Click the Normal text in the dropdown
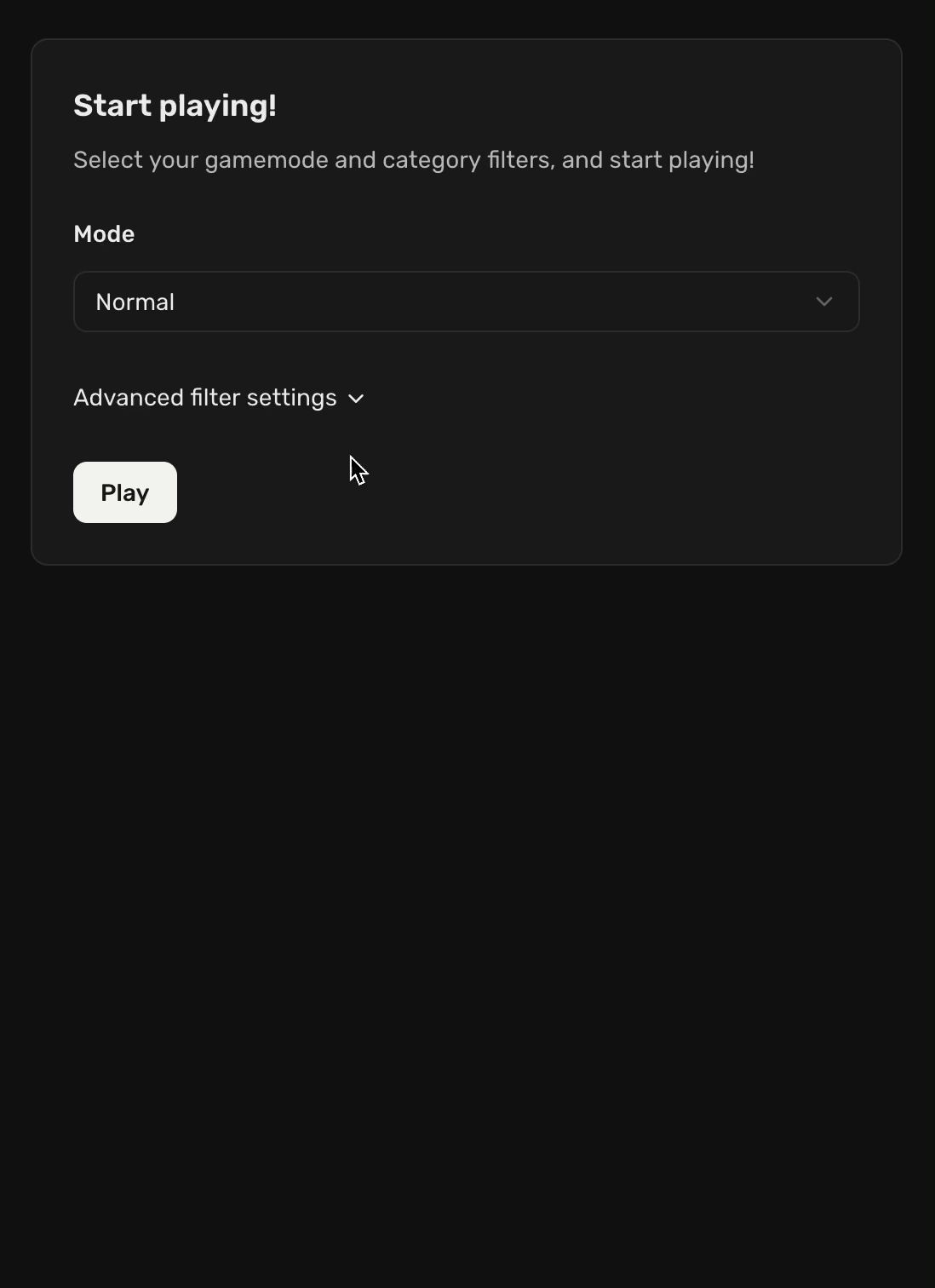The height and width of the screenshot is (1288, 935). point(135,301)
